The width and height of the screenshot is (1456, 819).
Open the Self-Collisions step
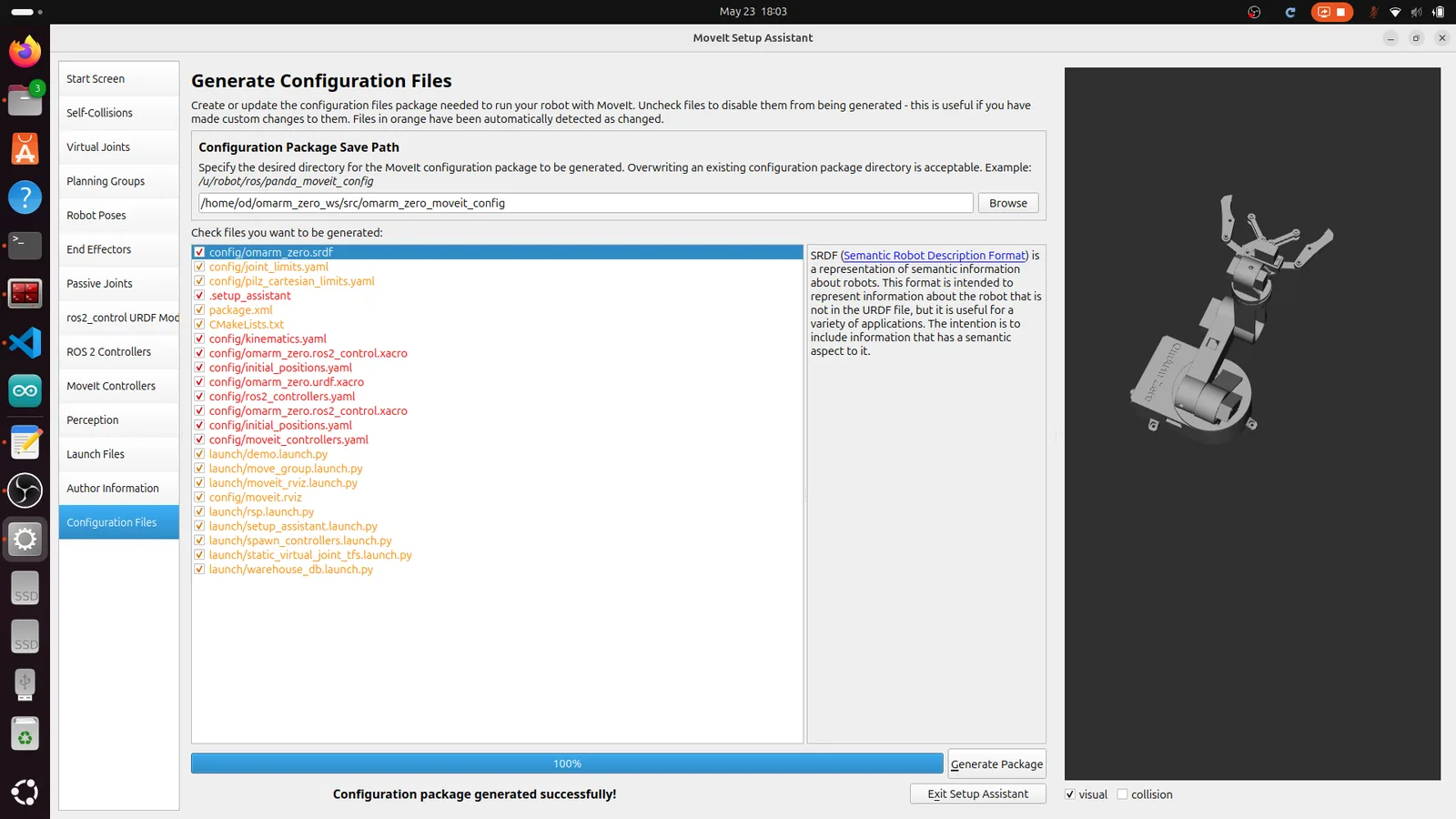(118, 113)
